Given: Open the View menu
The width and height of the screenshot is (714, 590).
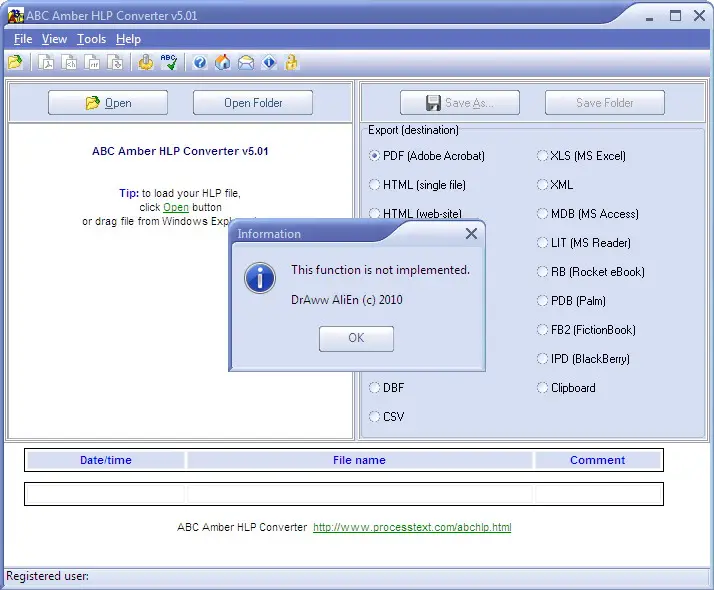Looking at the screenshot, I should [x=54, y=39].
